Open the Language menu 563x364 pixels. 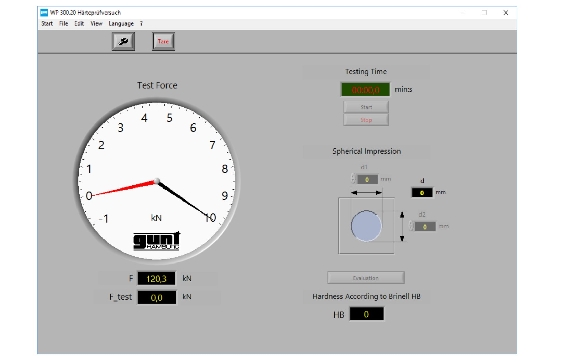[x=121, y=24]
